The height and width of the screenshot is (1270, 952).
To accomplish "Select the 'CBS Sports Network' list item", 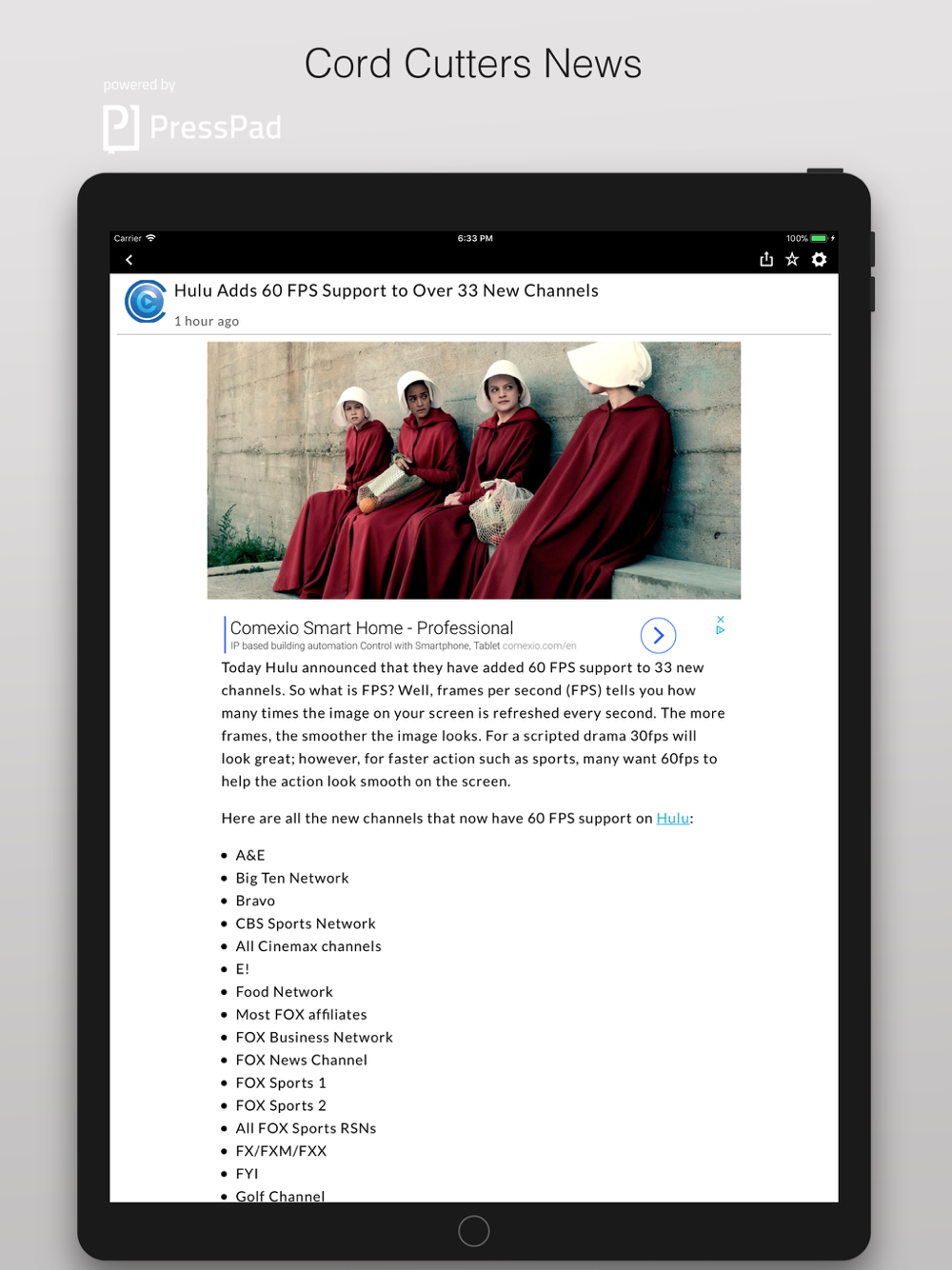I will coord(306,923).
